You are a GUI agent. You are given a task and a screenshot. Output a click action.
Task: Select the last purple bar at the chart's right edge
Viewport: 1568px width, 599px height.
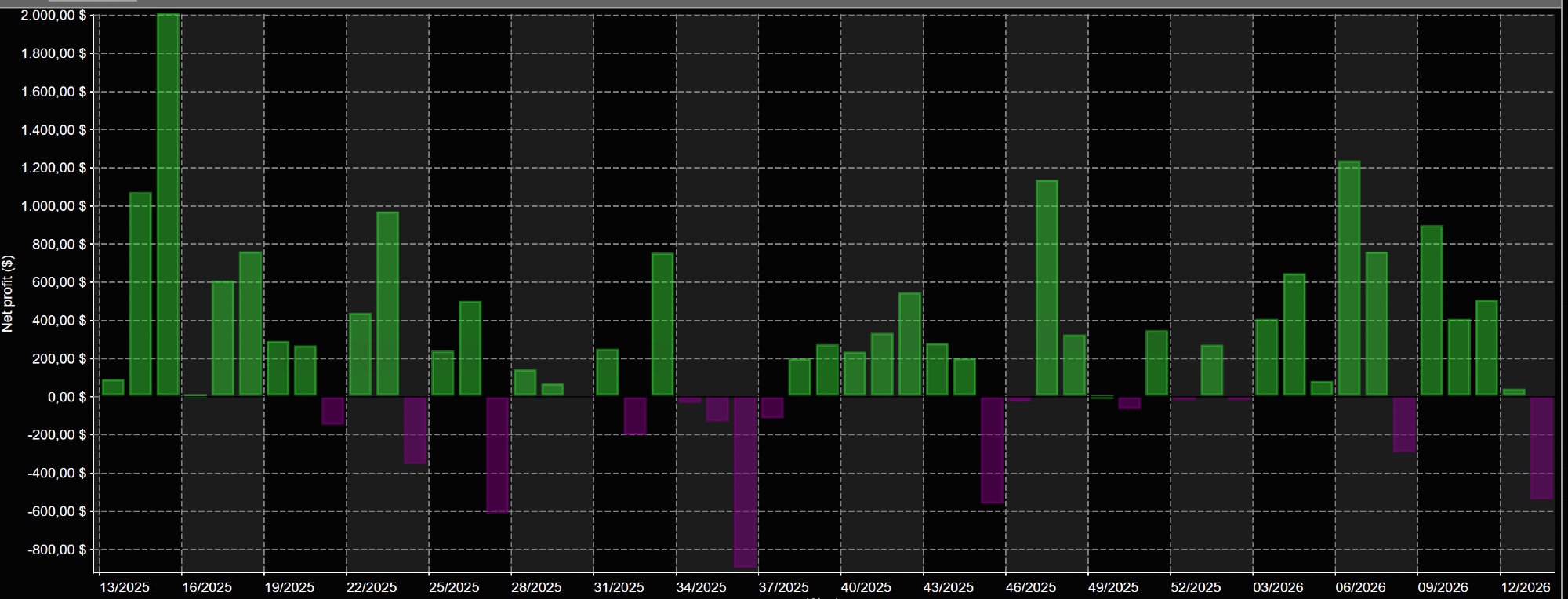(x=1541, y=448)
